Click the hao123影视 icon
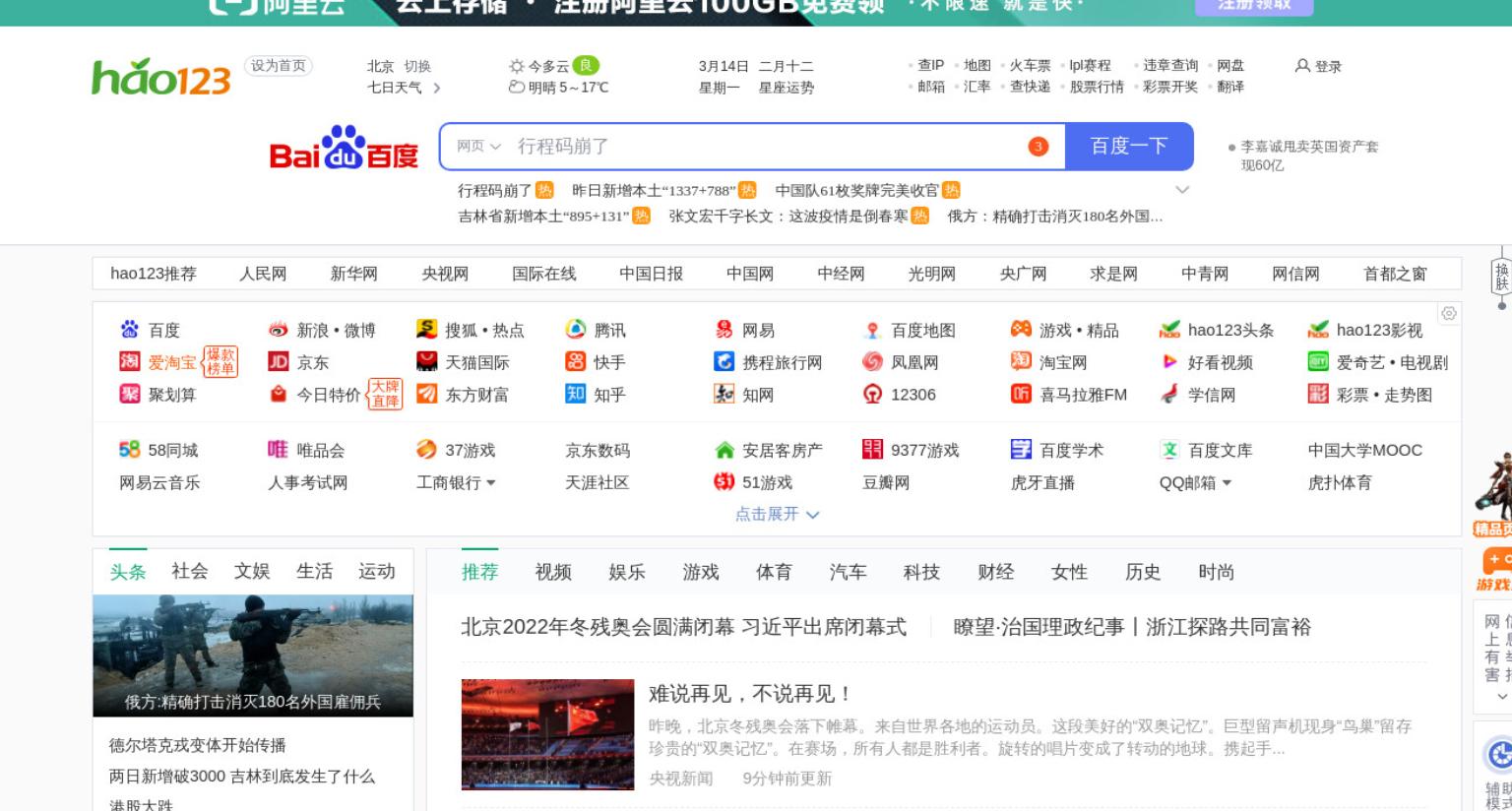1512x811 pixels. pos(1318,330)
